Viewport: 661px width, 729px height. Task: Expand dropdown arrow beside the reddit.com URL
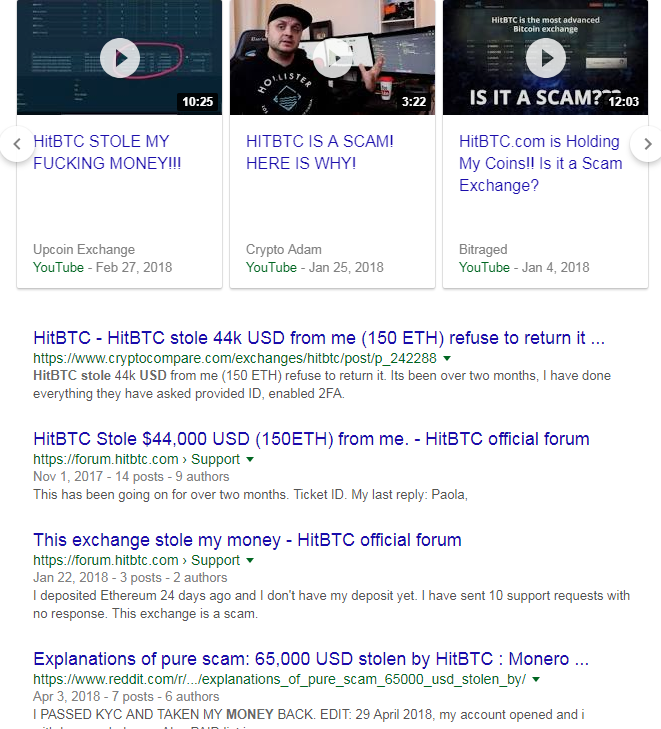[536, 679]
